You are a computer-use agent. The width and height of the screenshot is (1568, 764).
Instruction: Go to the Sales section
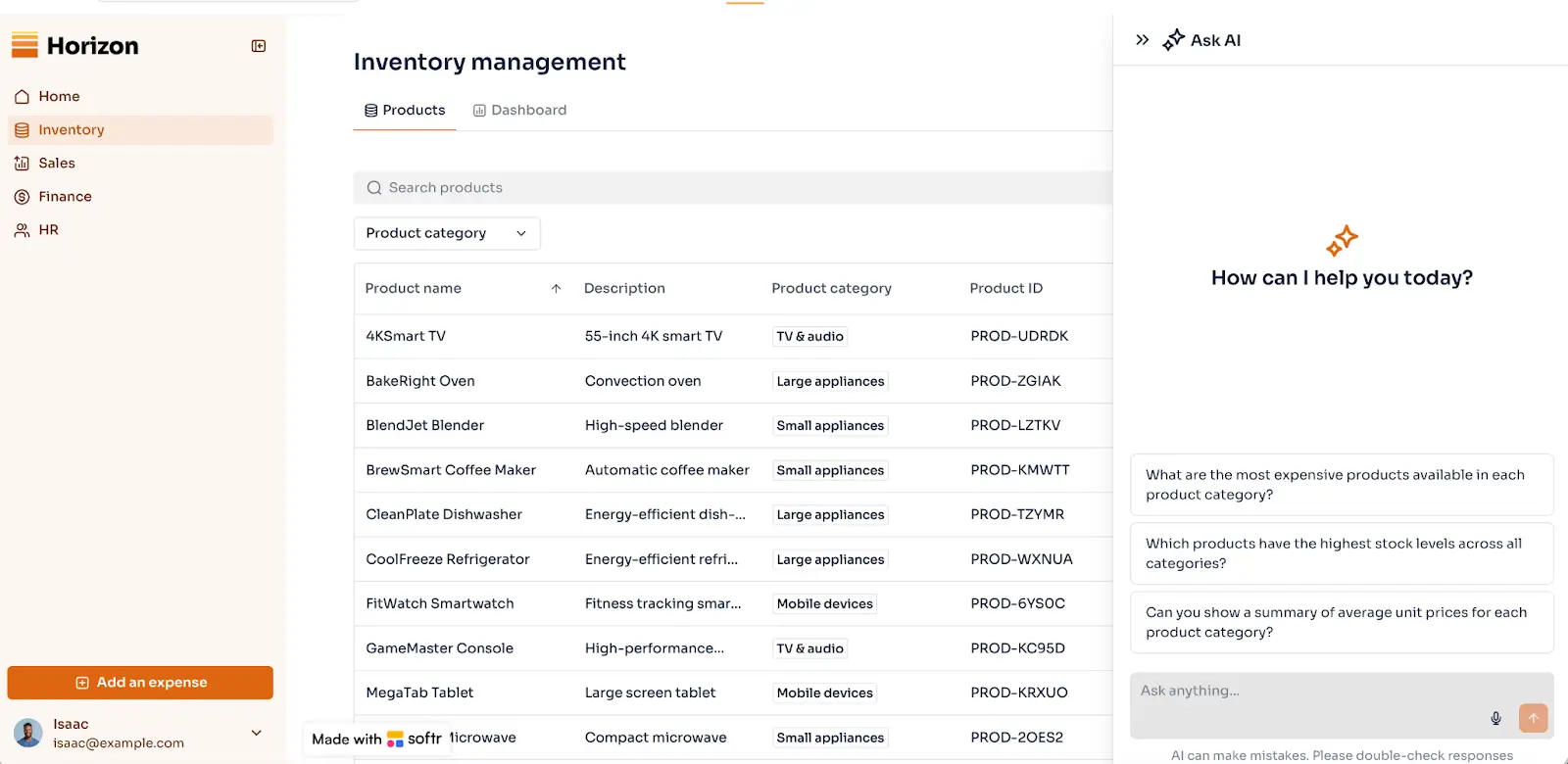[x=140, y=164]
